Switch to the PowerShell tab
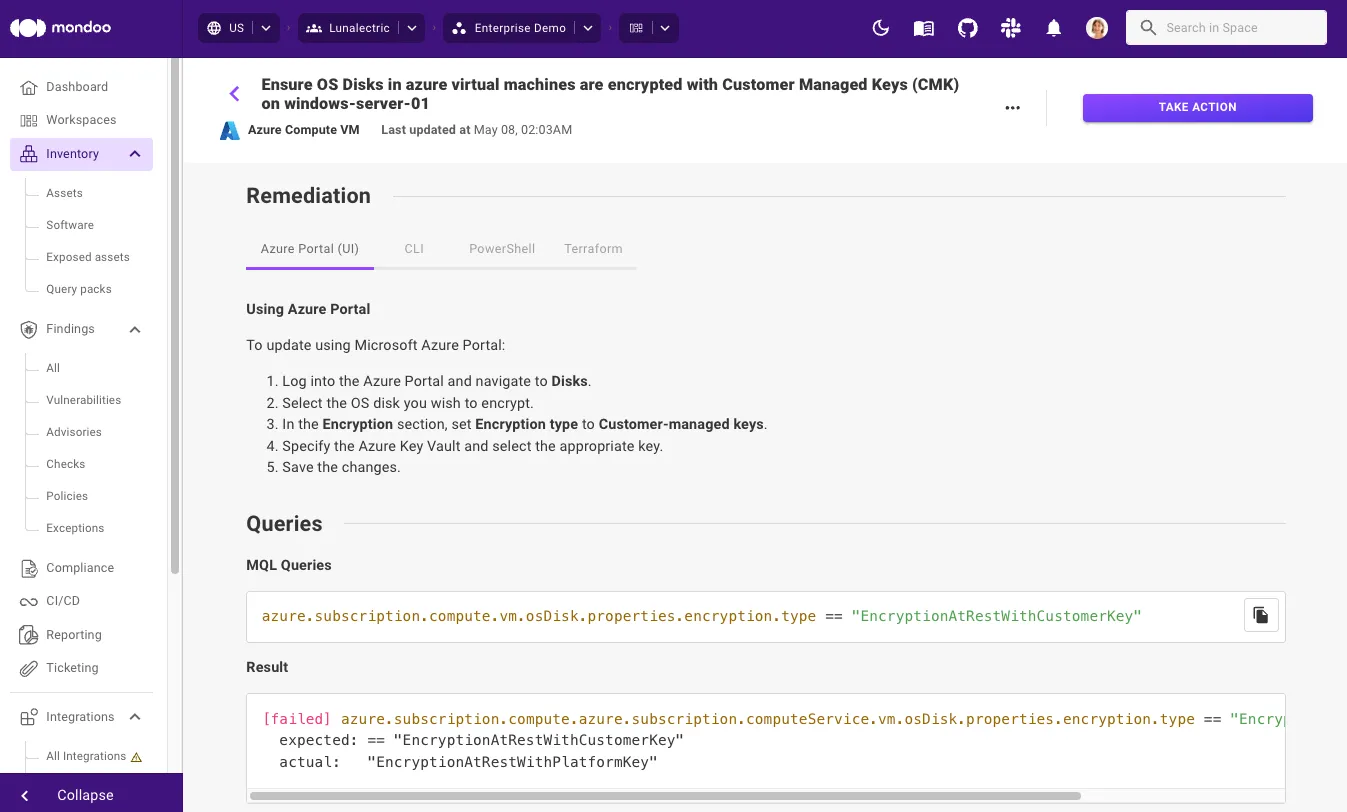The width and height of the screenshot is (1347, 812). point(502,249)
